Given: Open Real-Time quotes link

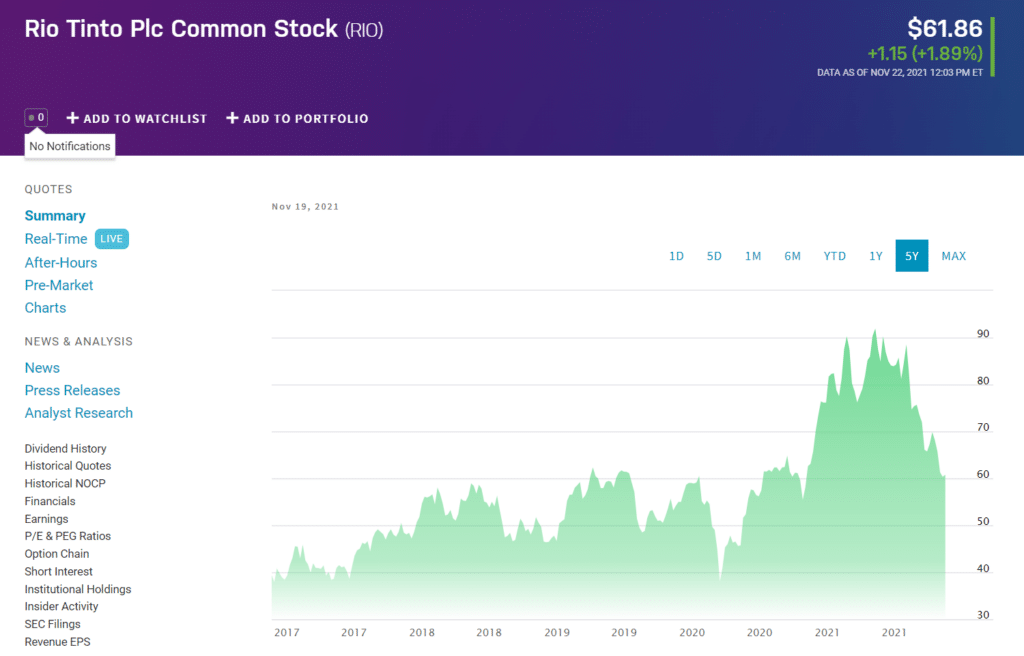Looking at the screenshot, I should pos(56,239).
